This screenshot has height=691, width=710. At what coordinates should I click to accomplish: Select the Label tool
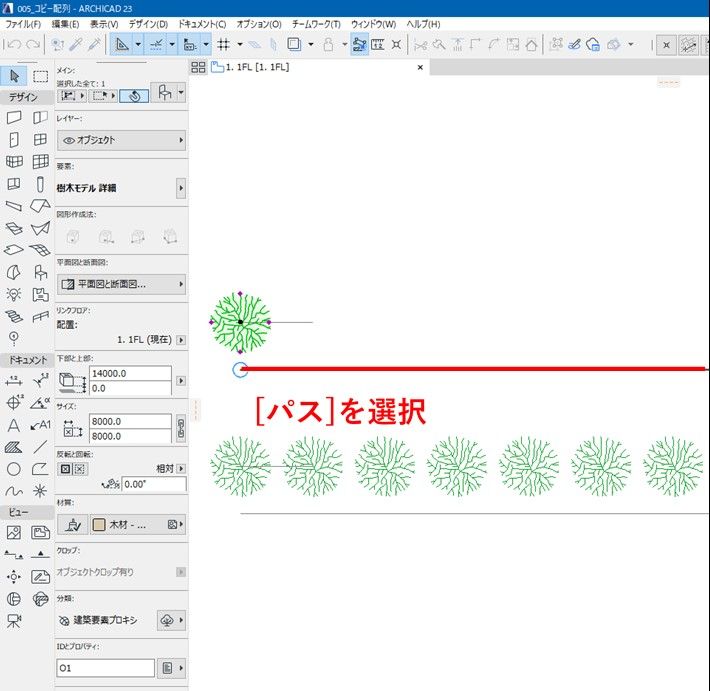click(x=40, y=425)
